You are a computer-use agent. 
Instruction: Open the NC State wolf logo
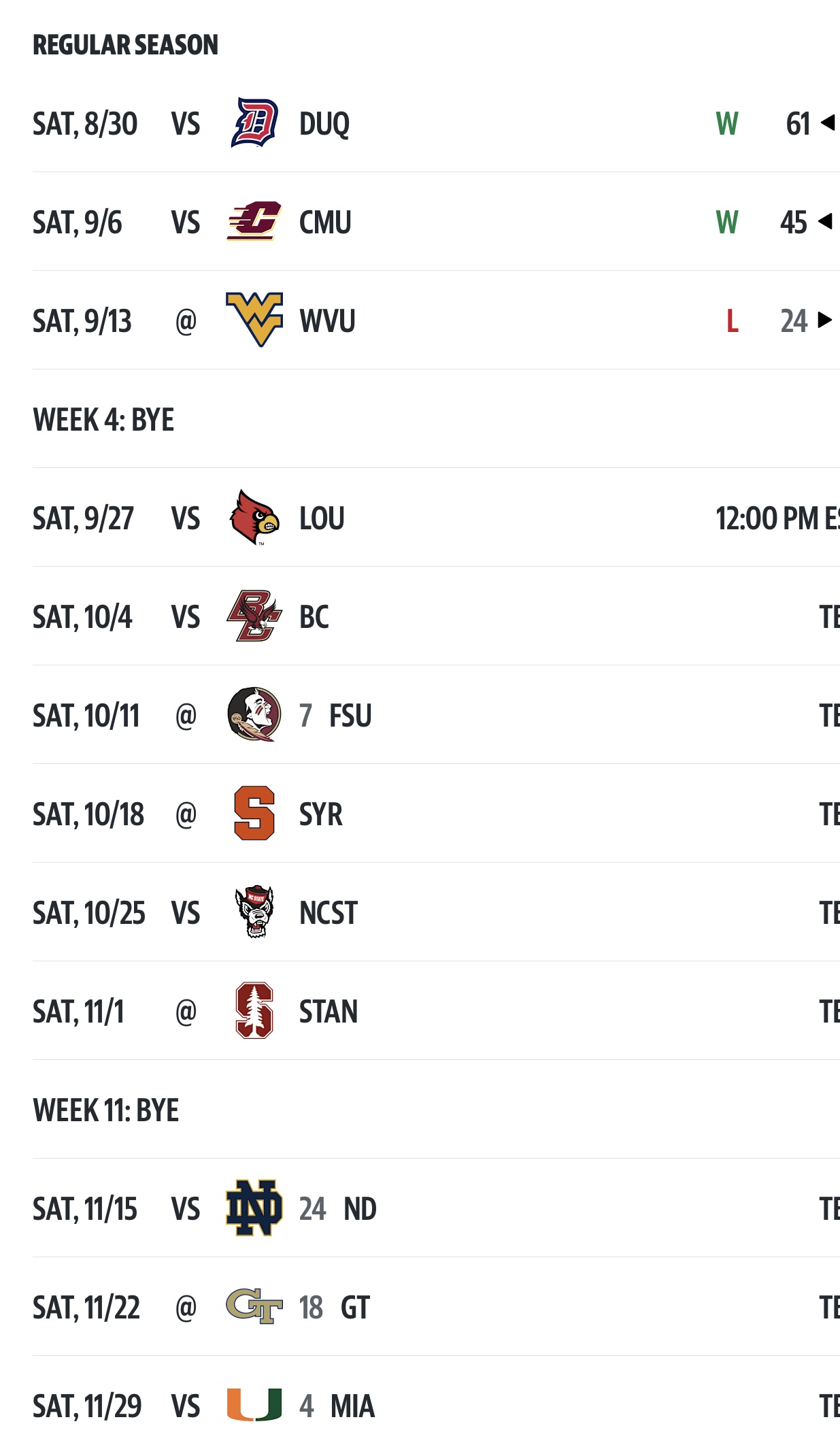click(x=254, y=912)
